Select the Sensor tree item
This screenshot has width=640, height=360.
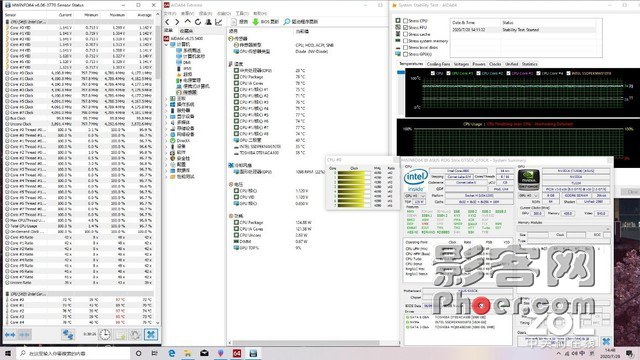(x=186, y=92)
